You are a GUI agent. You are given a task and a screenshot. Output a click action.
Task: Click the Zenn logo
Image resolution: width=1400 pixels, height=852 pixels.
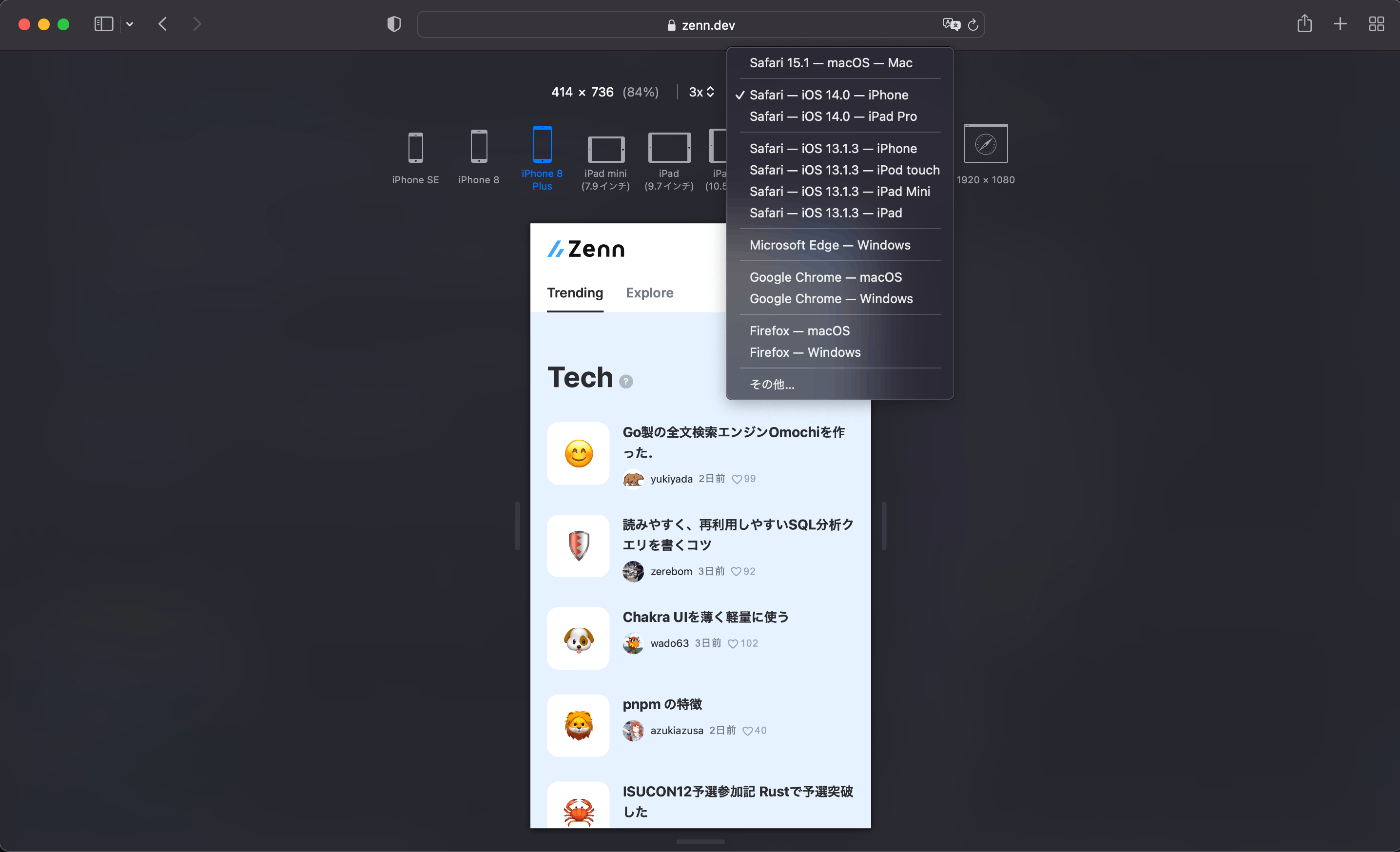tap(586, 249)
